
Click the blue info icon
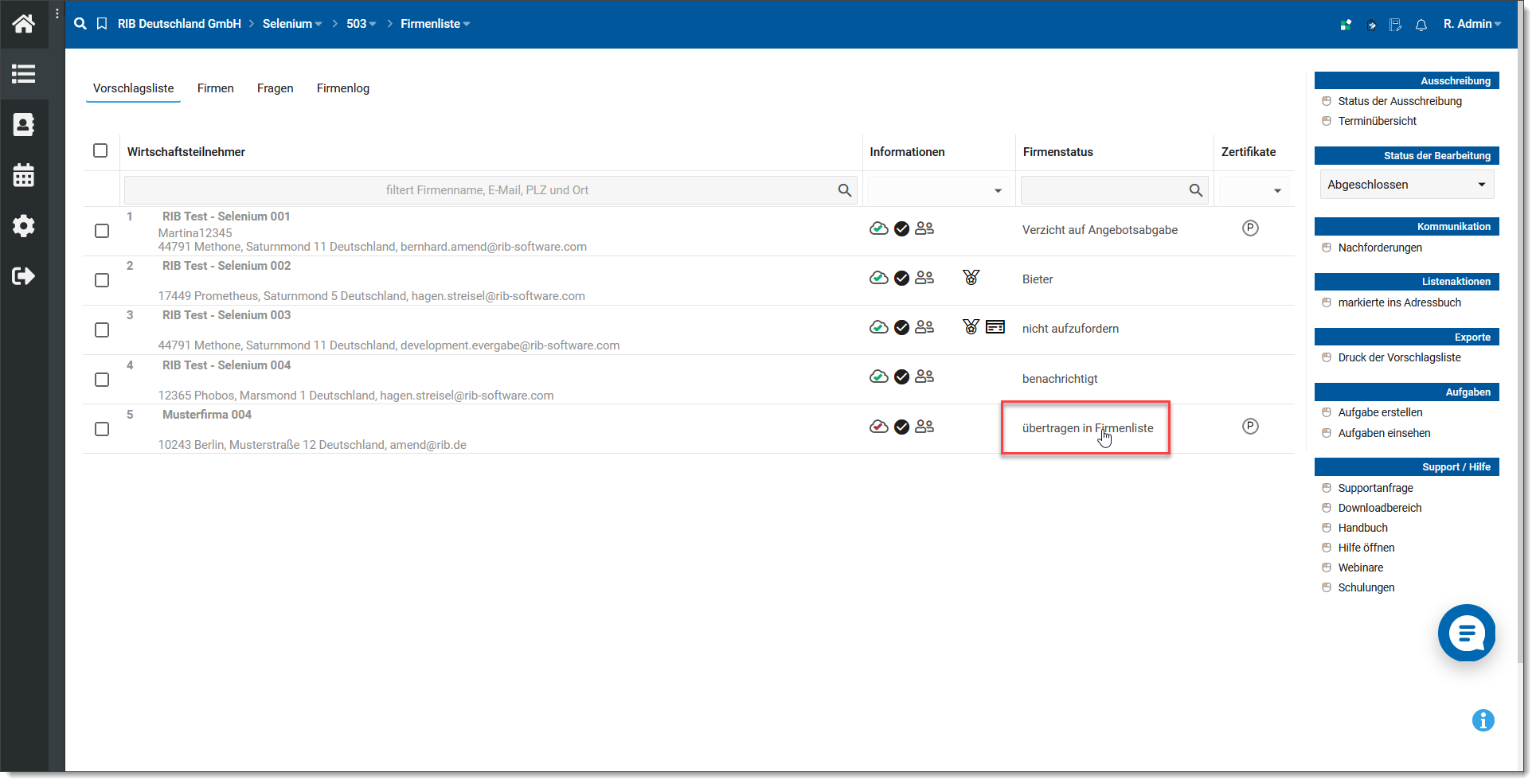tap(1483, 720)
